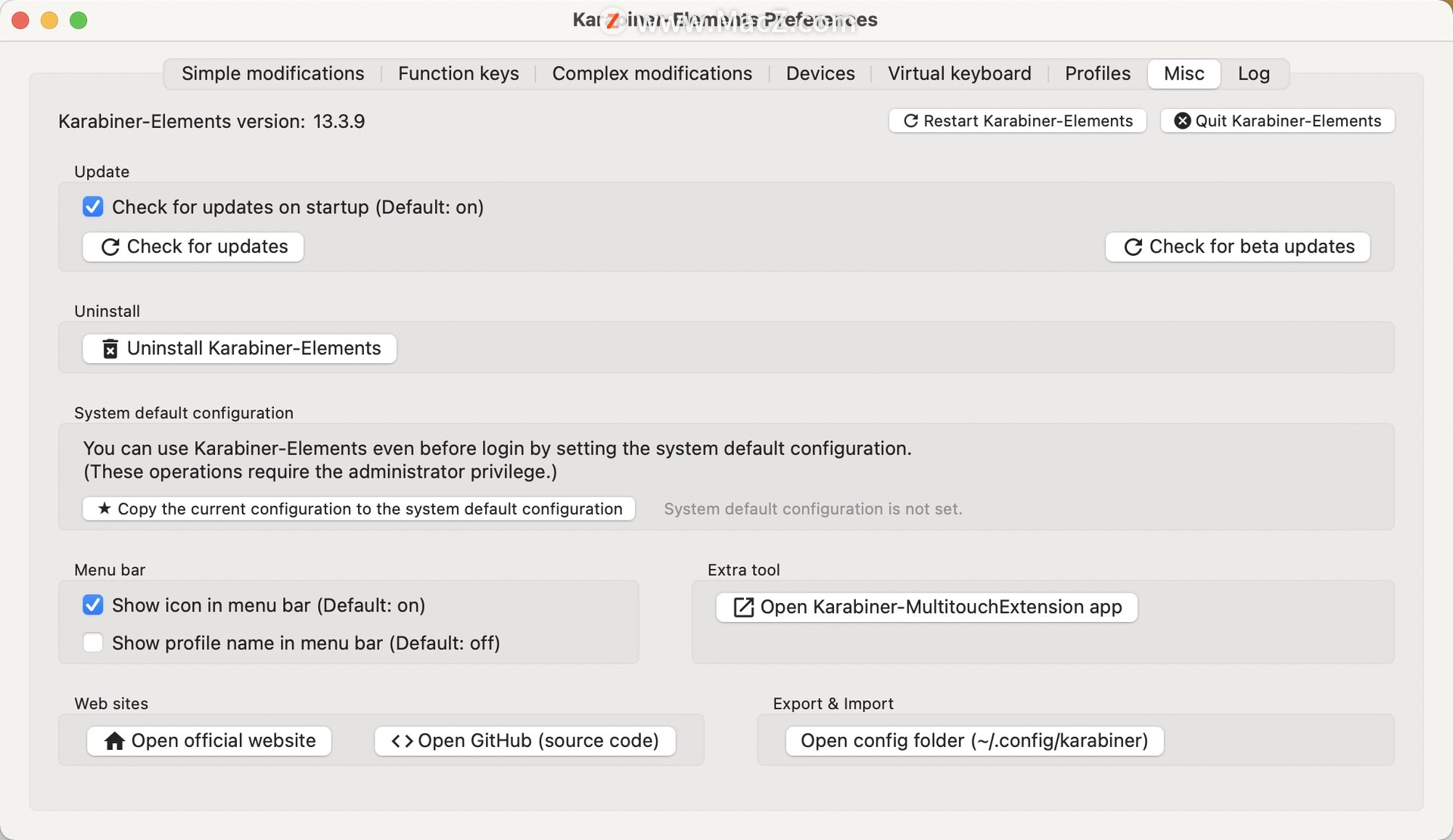
Task: Select the Devices tab
Action: (x=820, y=73)
